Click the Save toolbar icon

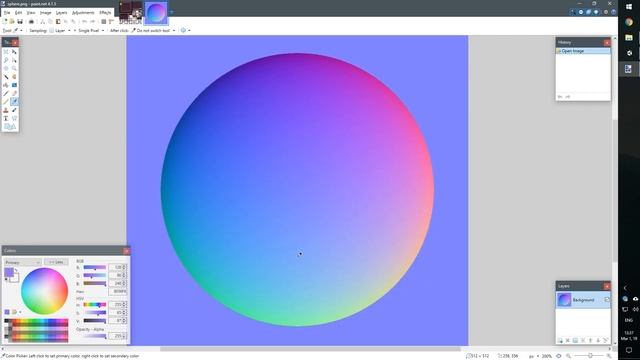(20, 21)
